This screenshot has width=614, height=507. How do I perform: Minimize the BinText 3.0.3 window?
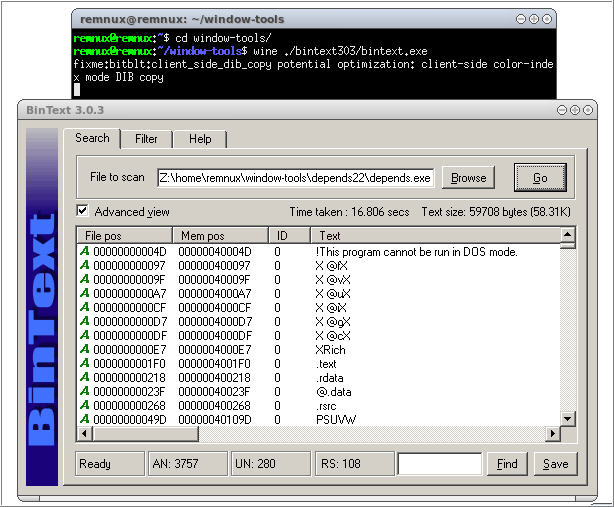point(562,110)
